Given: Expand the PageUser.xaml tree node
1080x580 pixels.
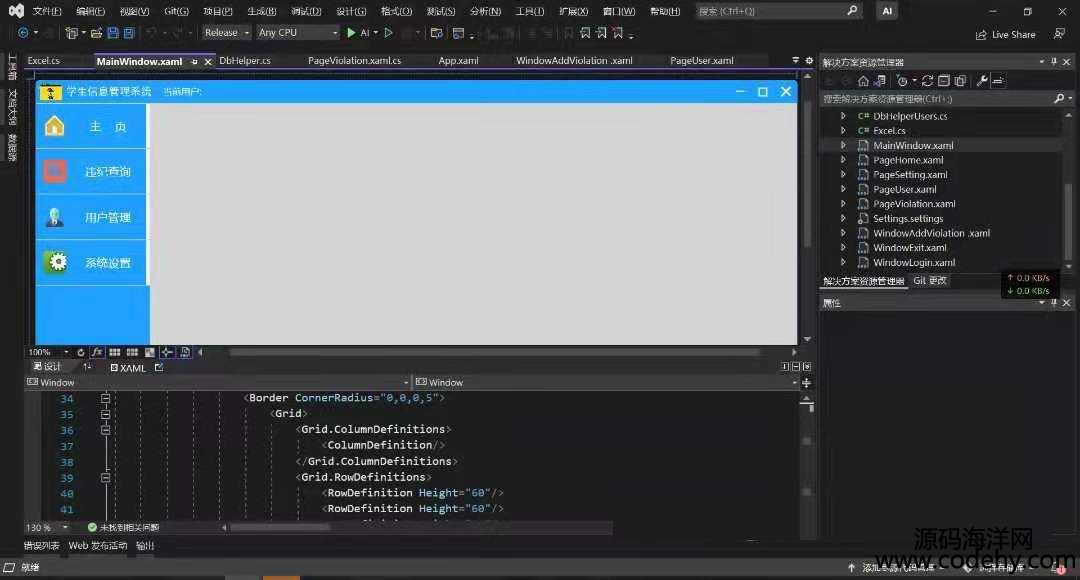Looking at the screenshot, I should coord(843,189).
